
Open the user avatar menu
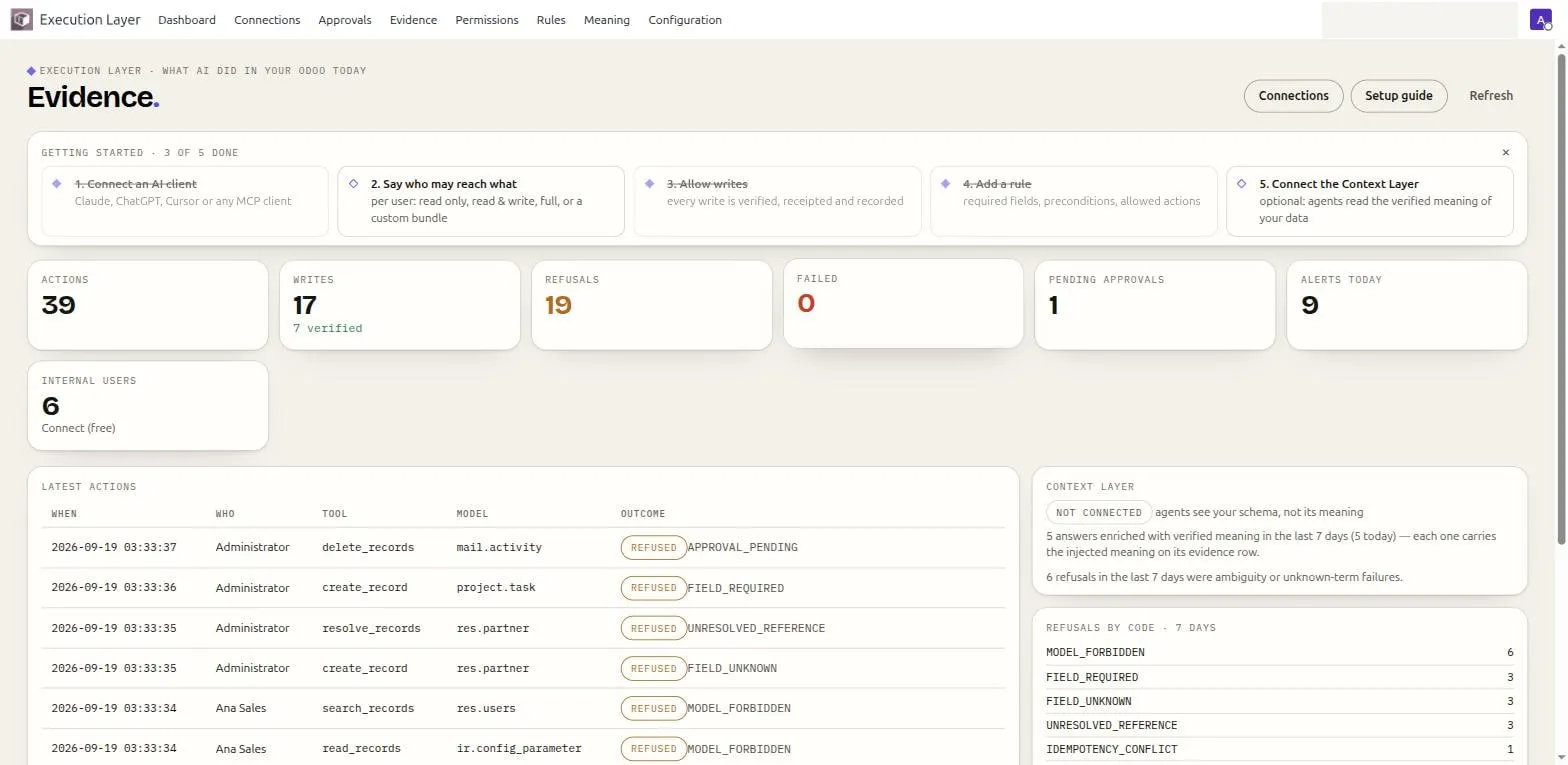[1541, 19]
